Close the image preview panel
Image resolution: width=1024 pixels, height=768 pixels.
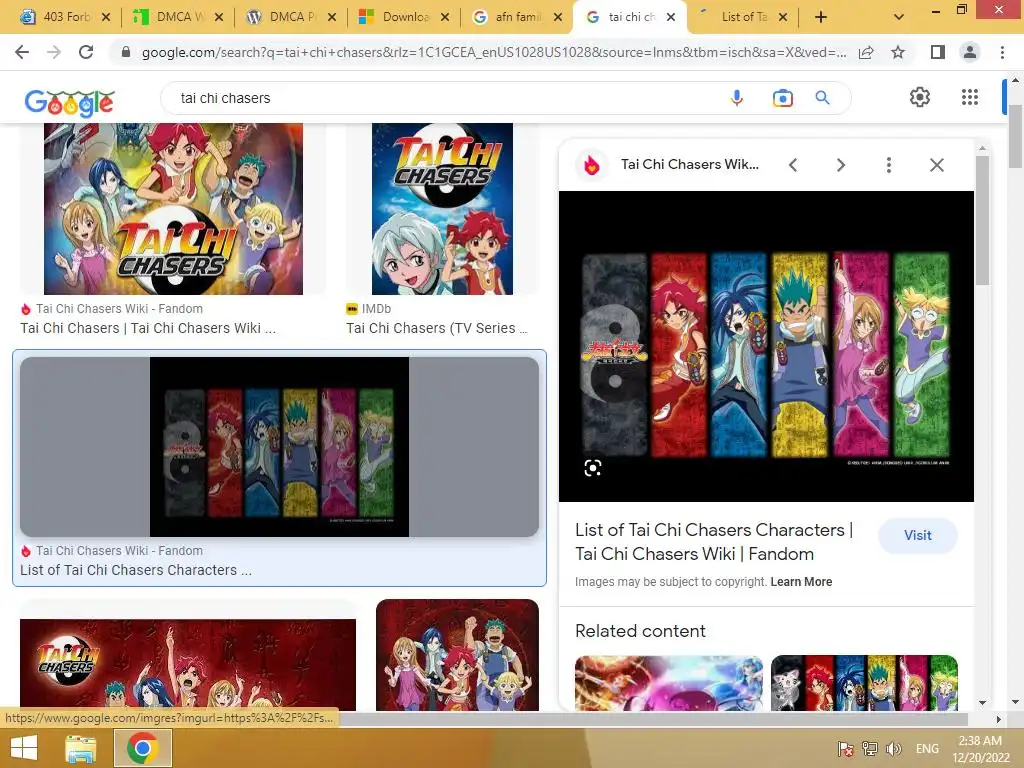[936, 165]
